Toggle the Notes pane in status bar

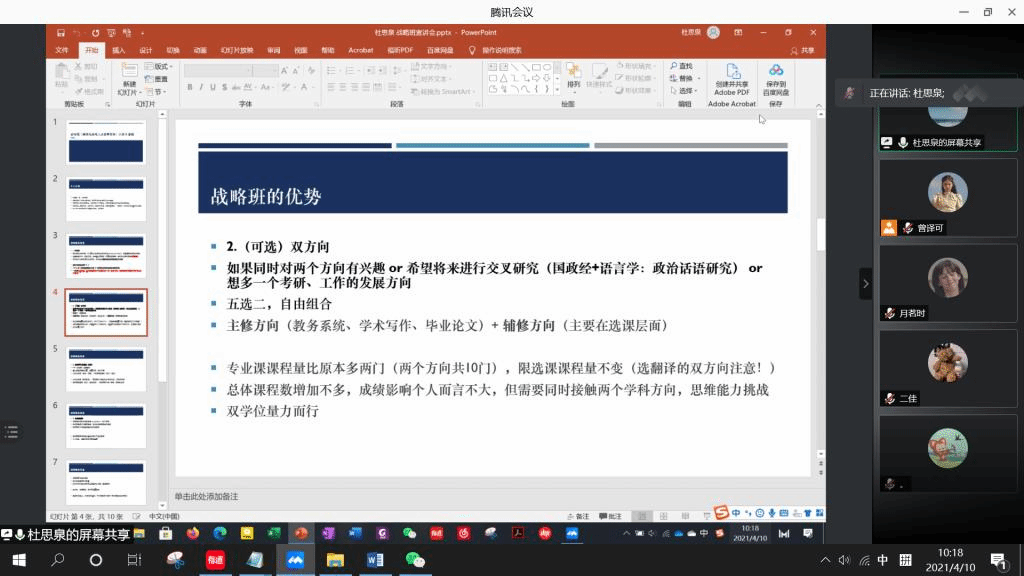[576, 516]
